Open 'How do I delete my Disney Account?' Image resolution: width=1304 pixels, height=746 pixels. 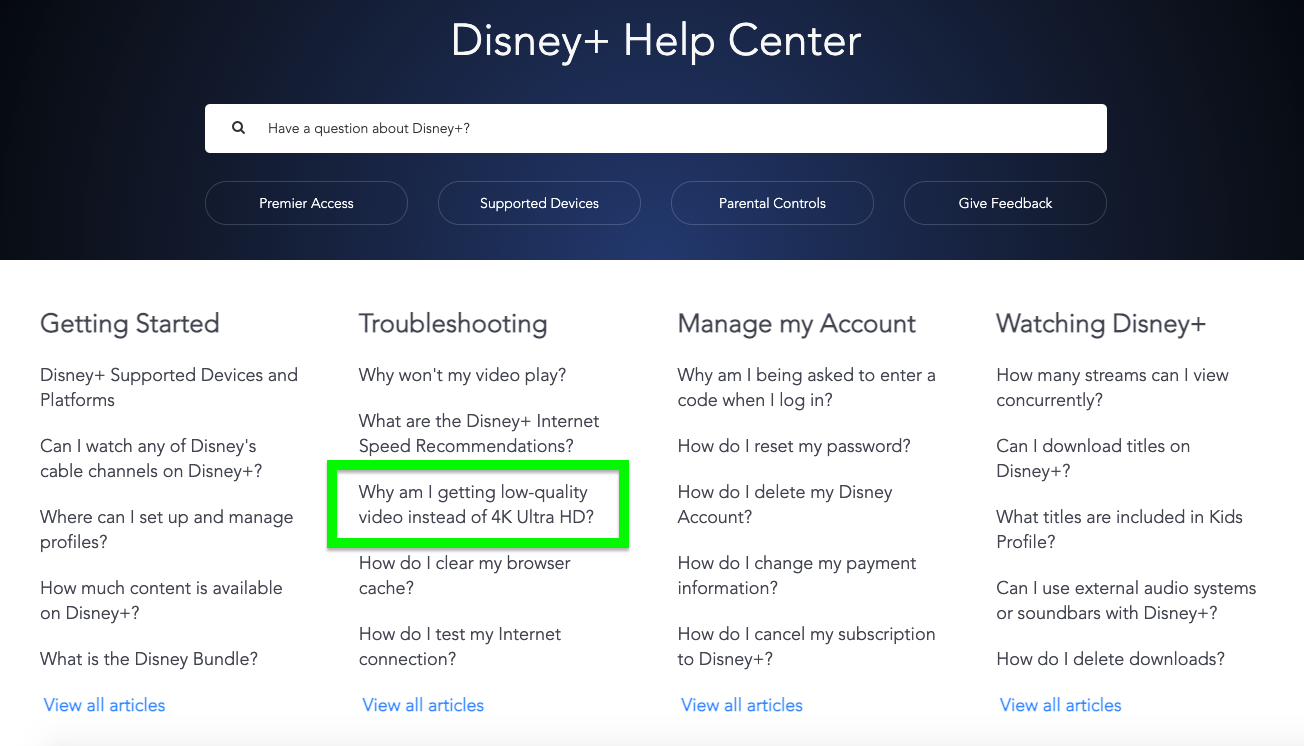pos(784,504)
